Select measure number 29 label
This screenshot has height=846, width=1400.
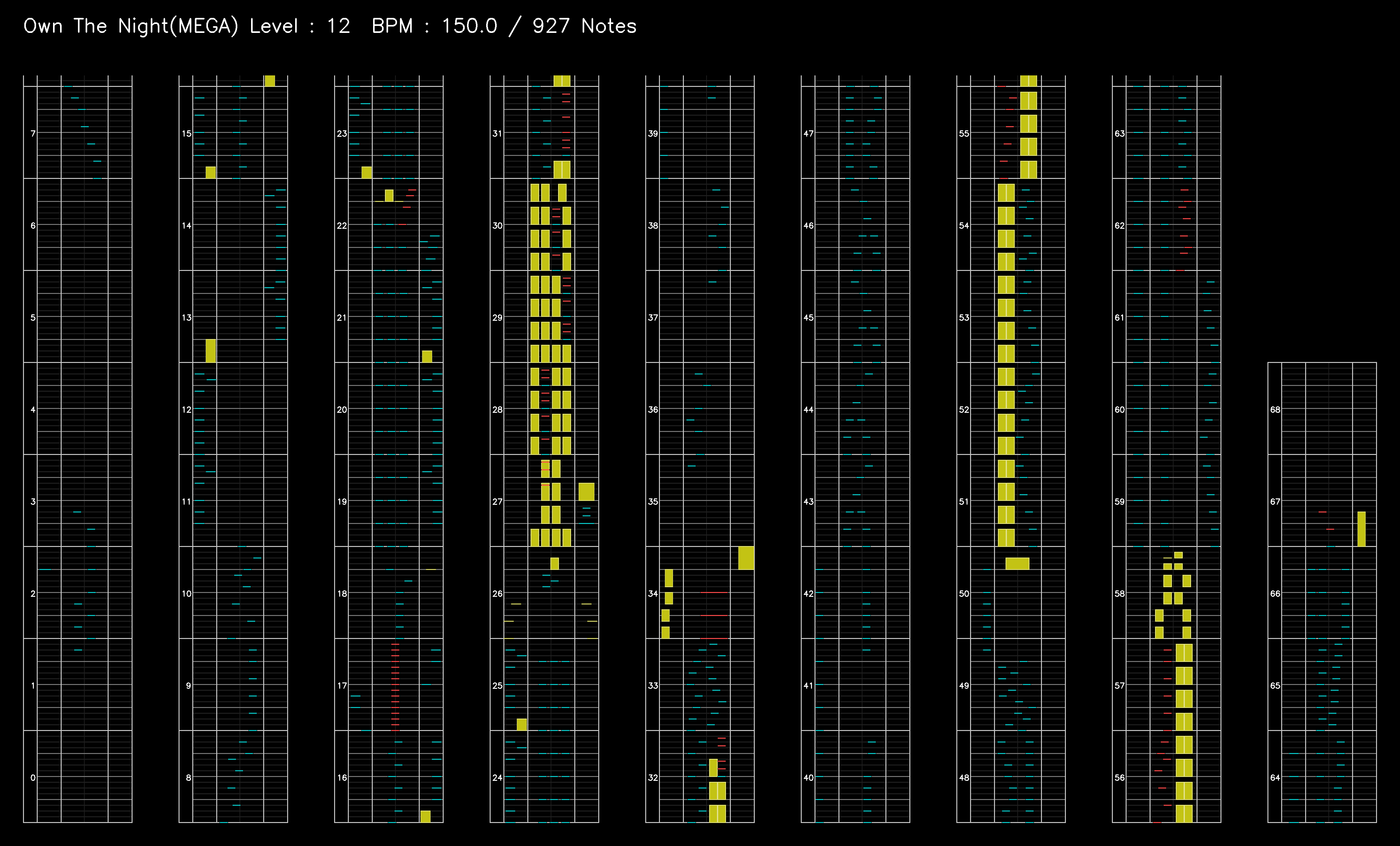[498, 317]
